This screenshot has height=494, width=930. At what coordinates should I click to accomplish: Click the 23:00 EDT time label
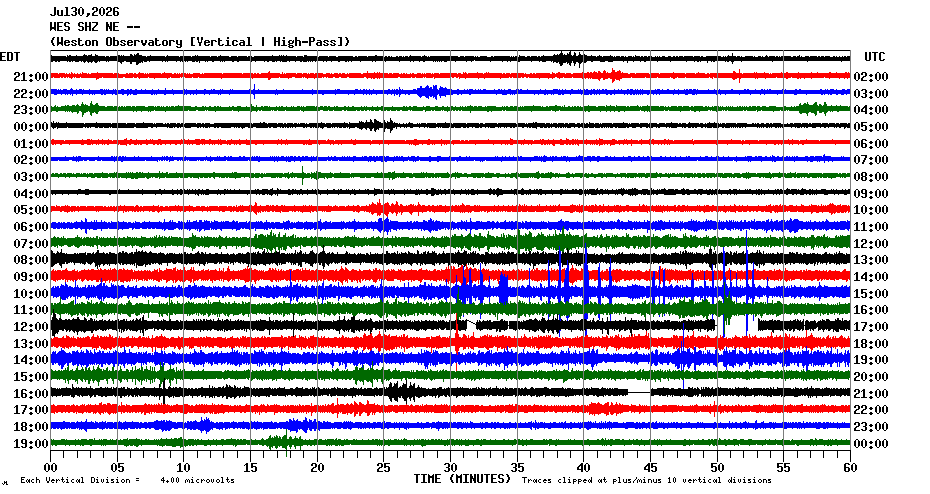pyautogui.click(x=31, y=110)
